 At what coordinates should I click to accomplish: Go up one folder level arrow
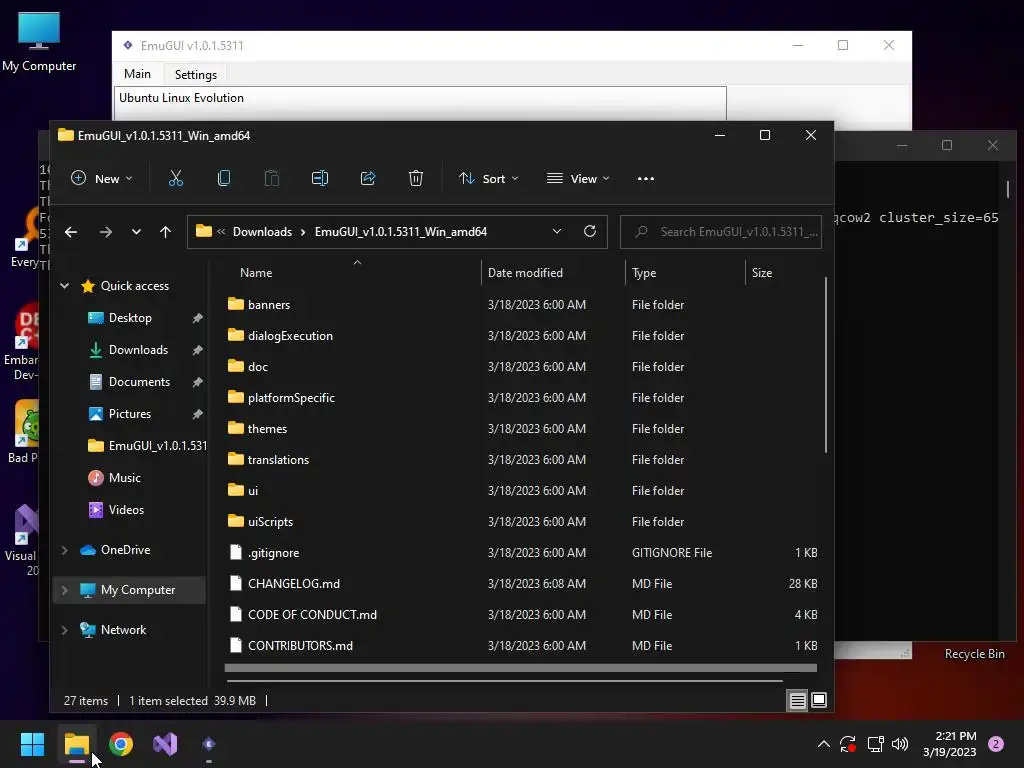[x=165, y=232]
